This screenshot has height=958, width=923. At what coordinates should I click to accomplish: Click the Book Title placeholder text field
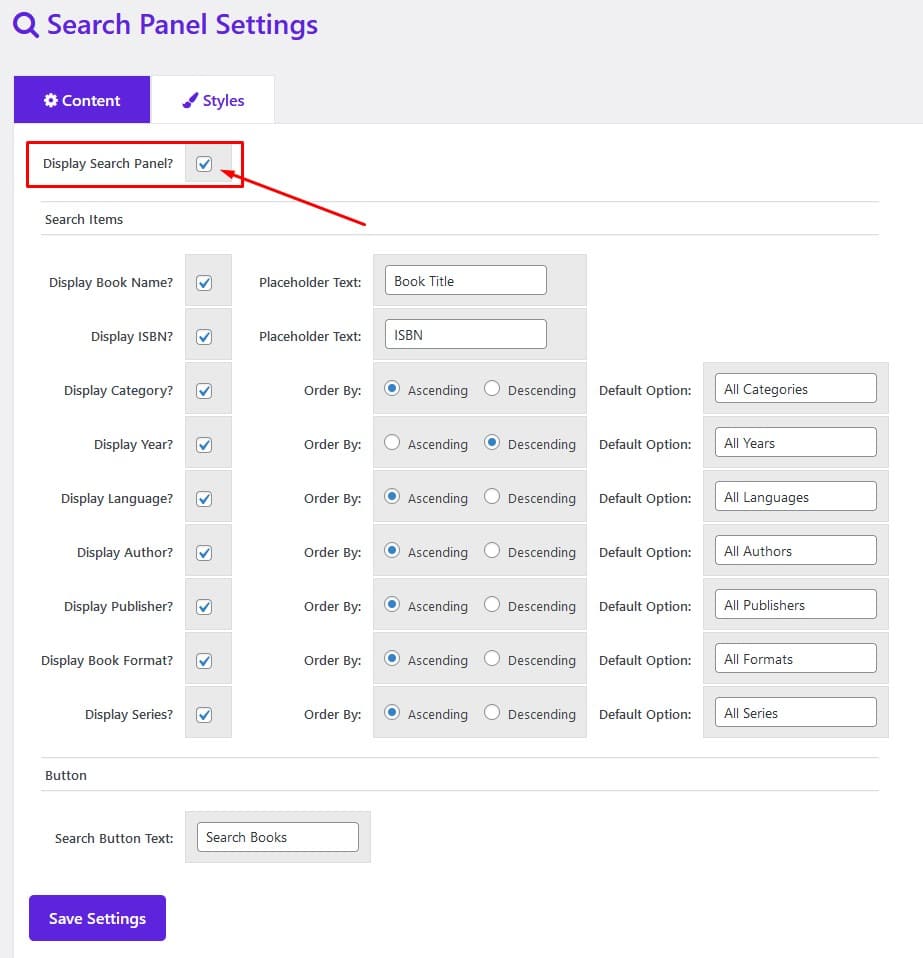(465, 280)
